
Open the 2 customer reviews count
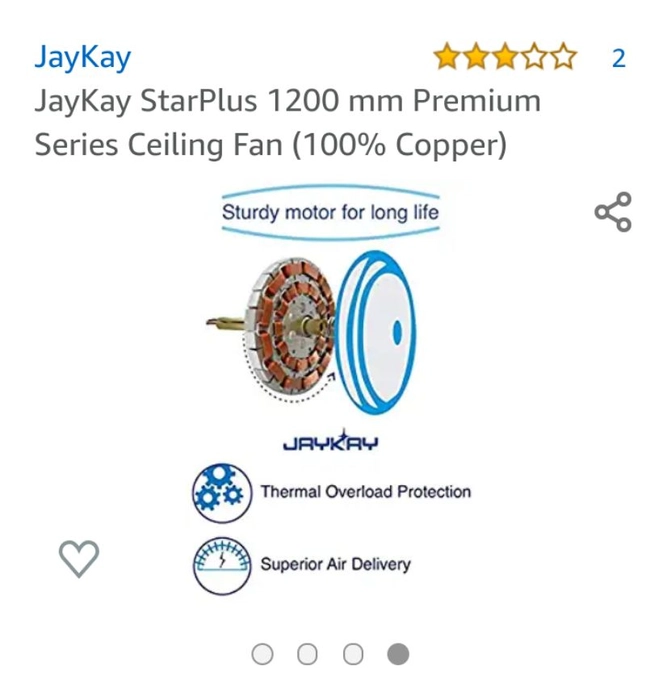pyautogui.click(x=619, y=58)
